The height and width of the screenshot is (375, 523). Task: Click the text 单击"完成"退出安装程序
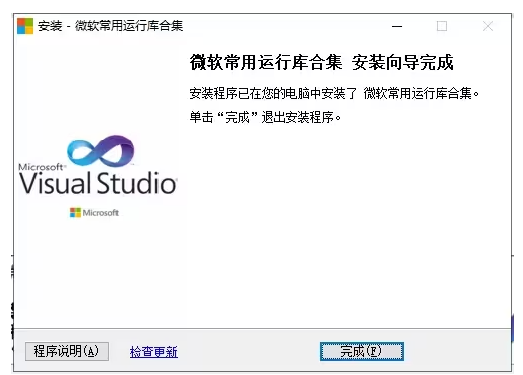click(x=265, y=117)
